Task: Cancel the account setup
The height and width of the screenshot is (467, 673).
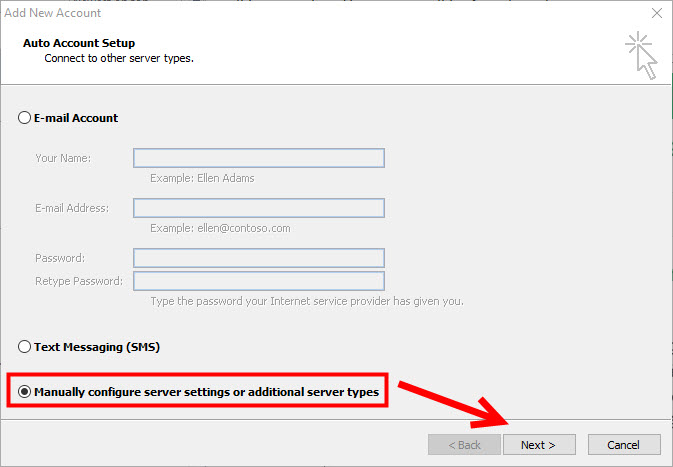Action: [x=623, y=444]
